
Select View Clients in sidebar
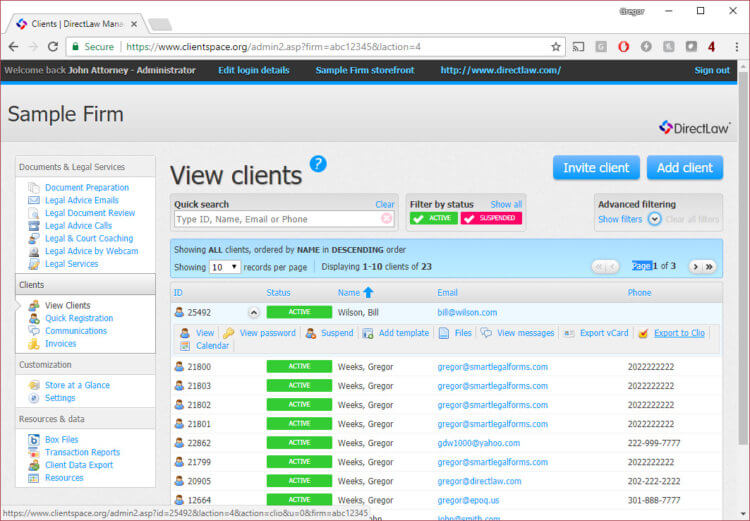tap(67, 305)
